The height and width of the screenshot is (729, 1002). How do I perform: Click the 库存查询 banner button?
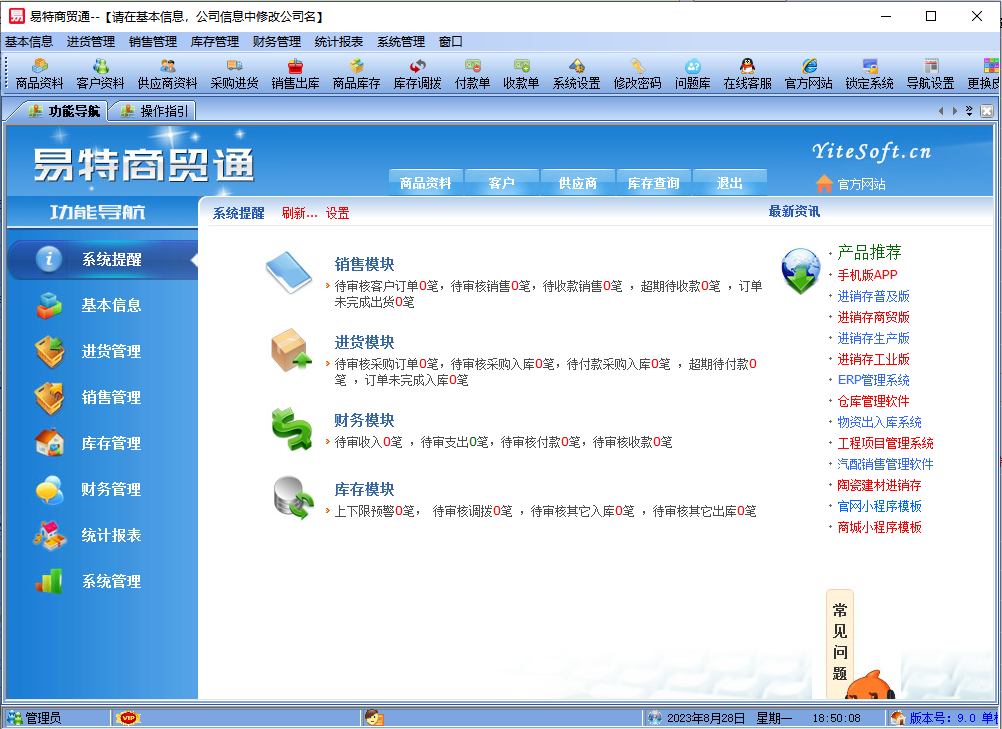pyautogui.click(x=652, y=183)
